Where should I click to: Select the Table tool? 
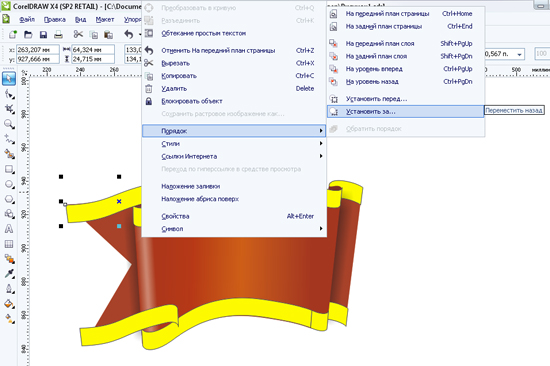coord(9,244)
